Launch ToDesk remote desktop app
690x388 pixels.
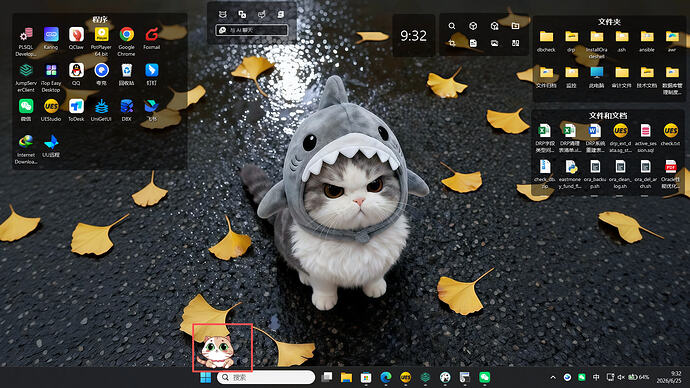(x=76, y=110)
